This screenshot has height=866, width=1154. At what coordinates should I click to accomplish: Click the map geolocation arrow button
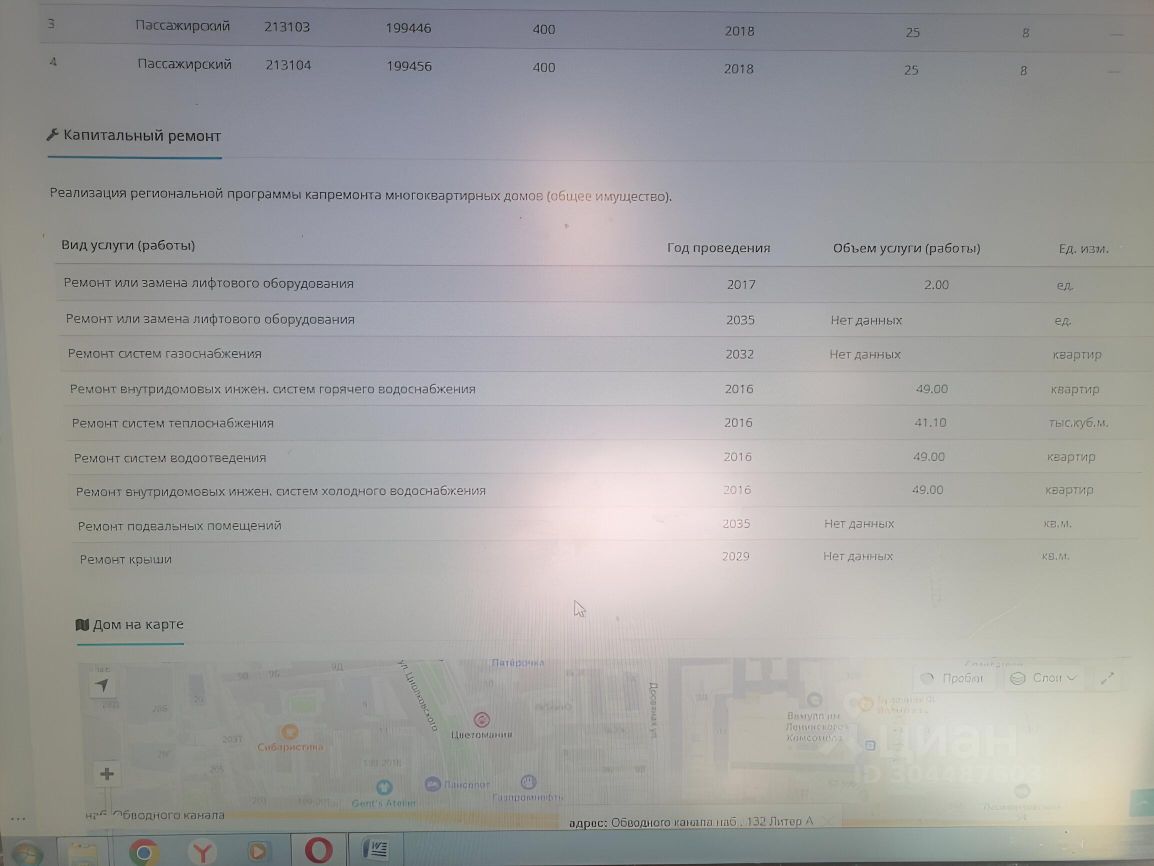(102, 685)
